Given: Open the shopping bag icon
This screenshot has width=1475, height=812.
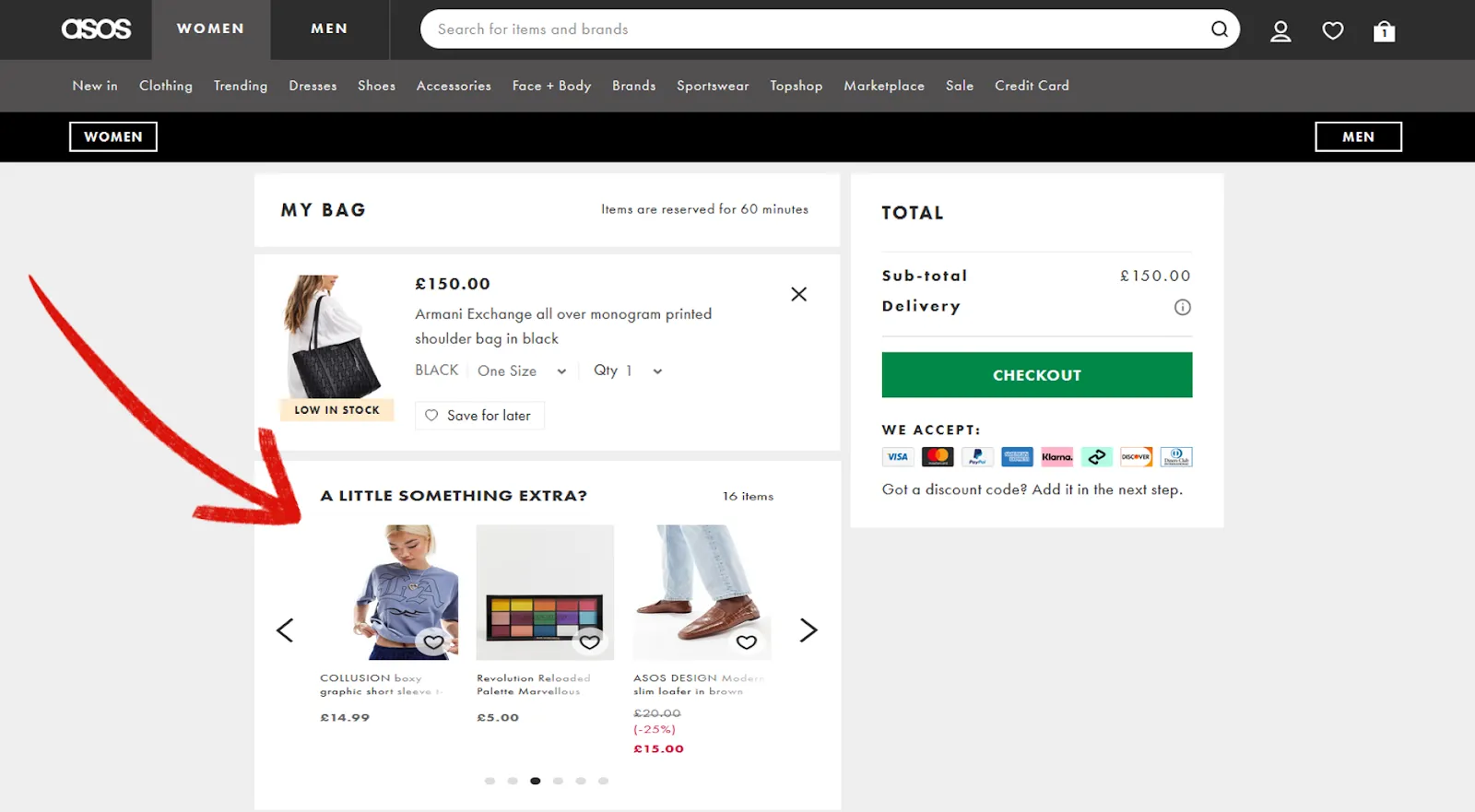Looking at the screenshot, I should point(1384,31).
